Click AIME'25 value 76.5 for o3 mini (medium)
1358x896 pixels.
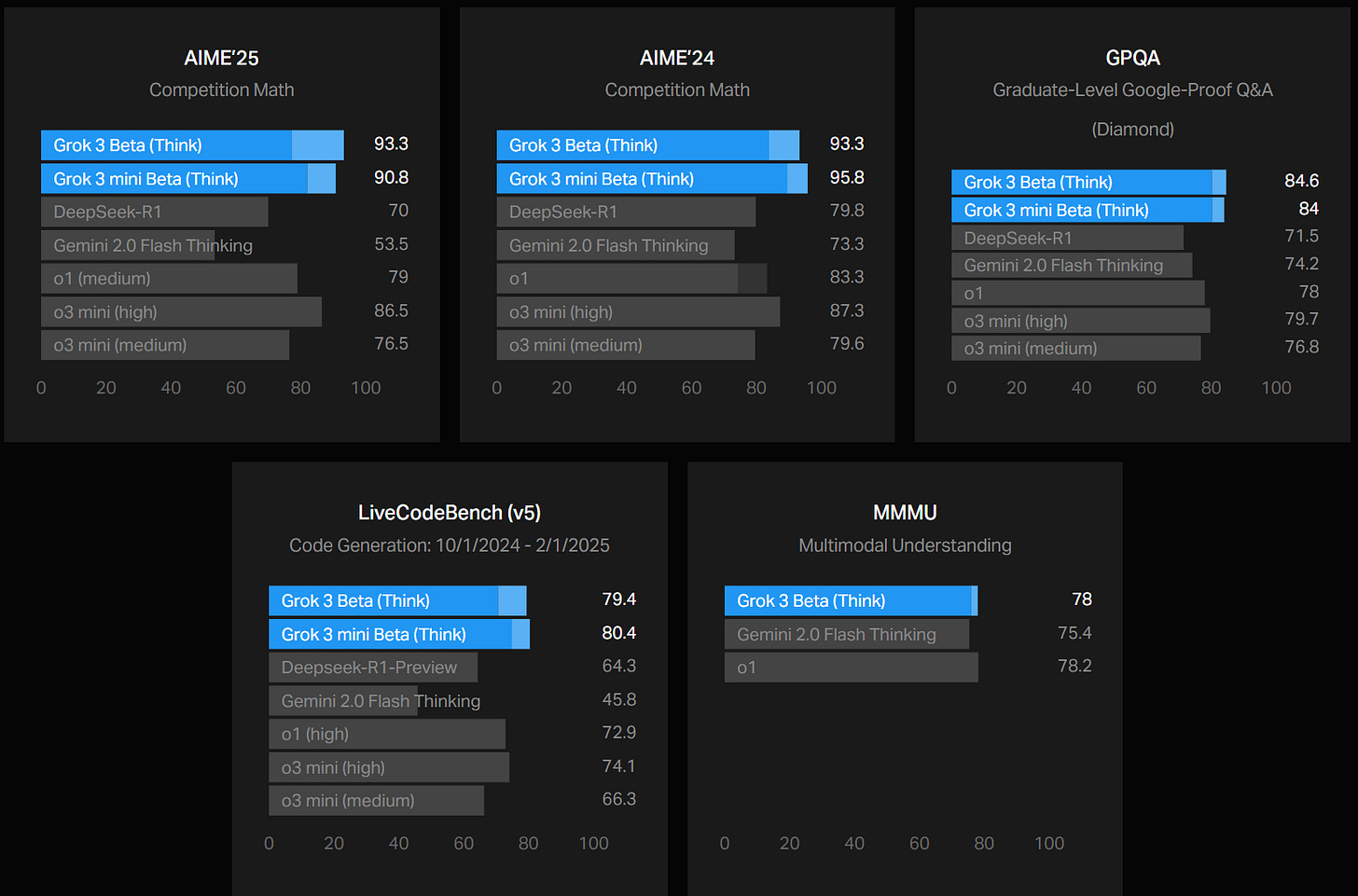(391, 344)
